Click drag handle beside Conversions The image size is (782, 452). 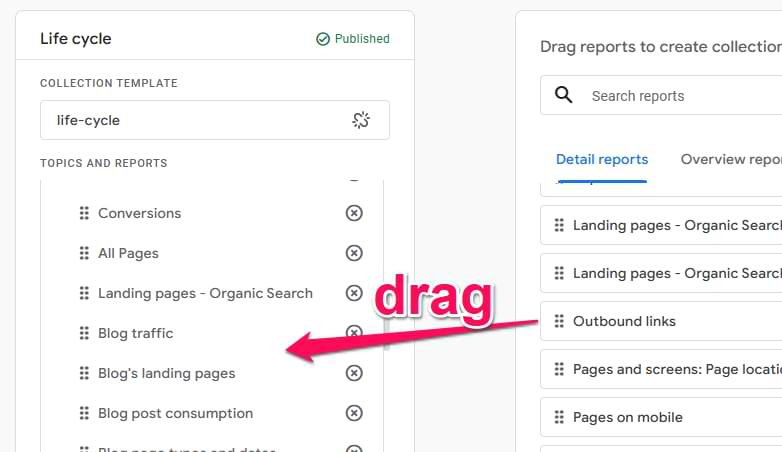point(84,213)
